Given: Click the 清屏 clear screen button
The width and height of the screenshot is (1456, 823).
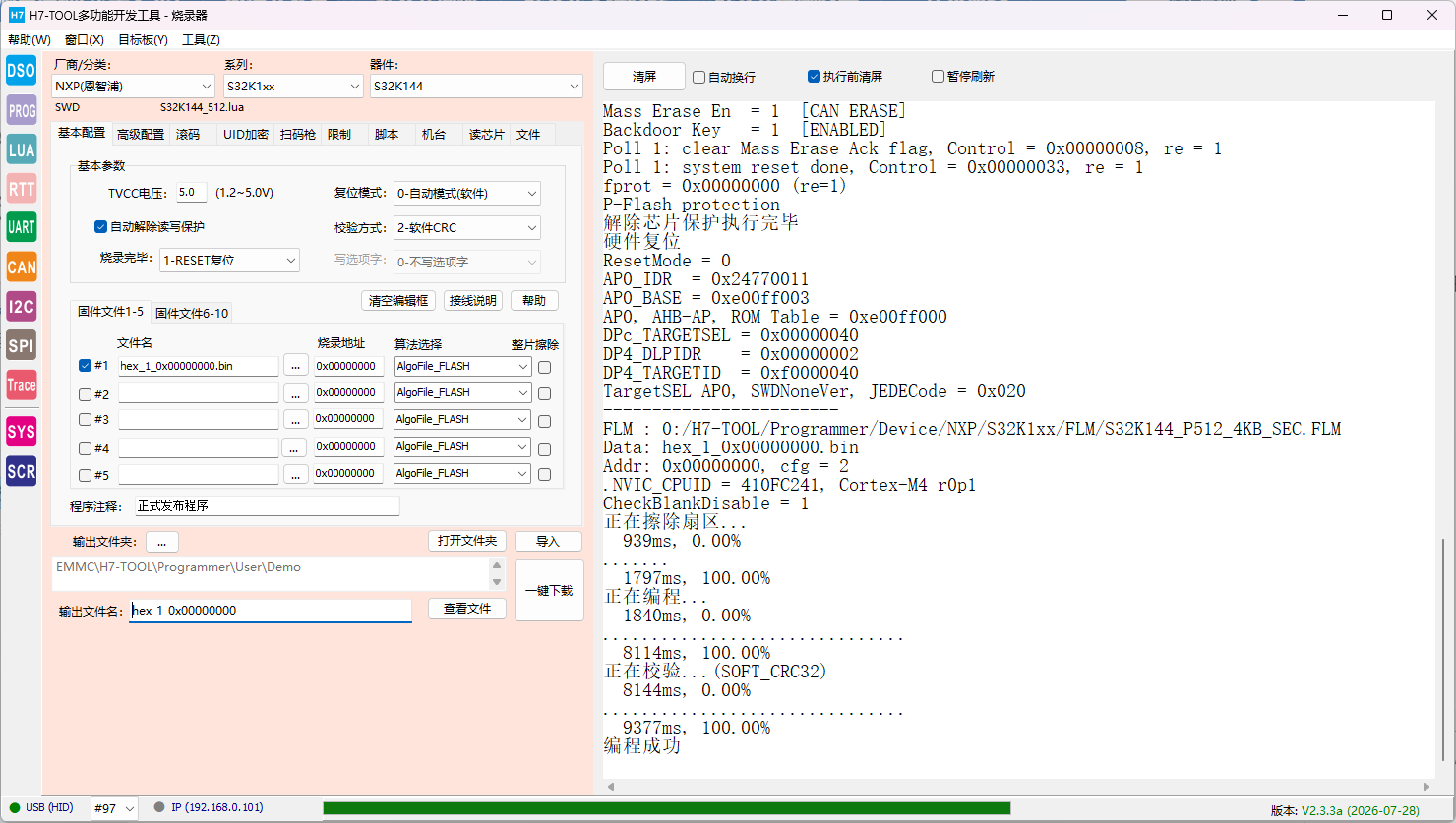Looking at the screenshot, I should point(644,77).
